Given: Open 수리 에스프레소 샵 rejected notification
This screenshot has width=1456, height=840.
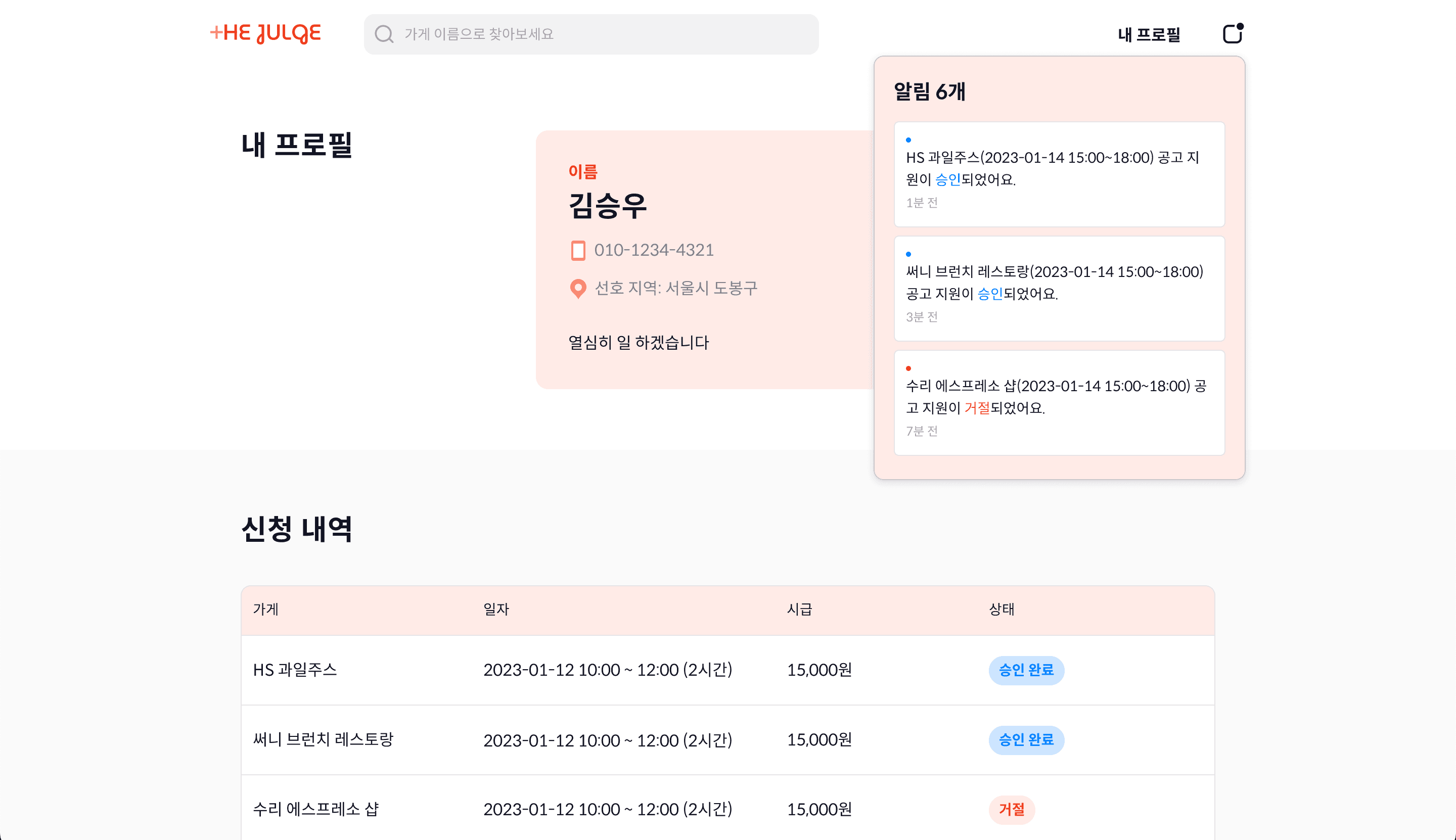Looking at the screenshot, I should pos(1059,402).
